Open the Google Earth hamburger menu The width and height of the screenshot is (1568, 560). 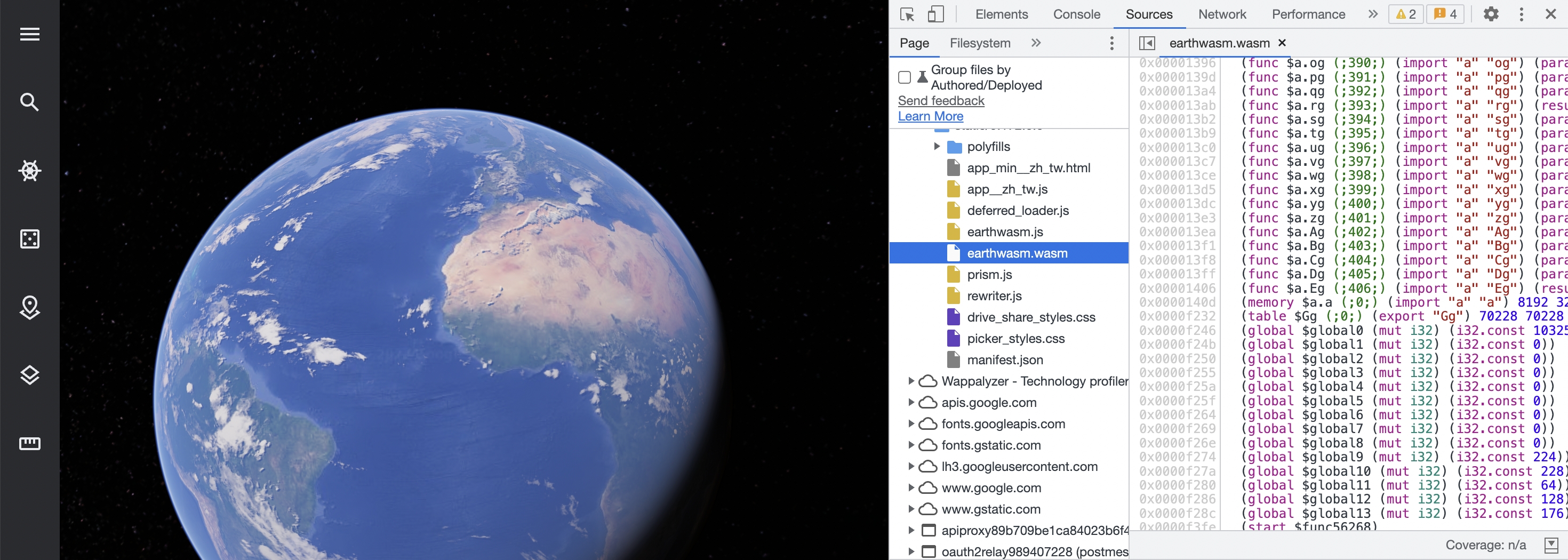30,34
